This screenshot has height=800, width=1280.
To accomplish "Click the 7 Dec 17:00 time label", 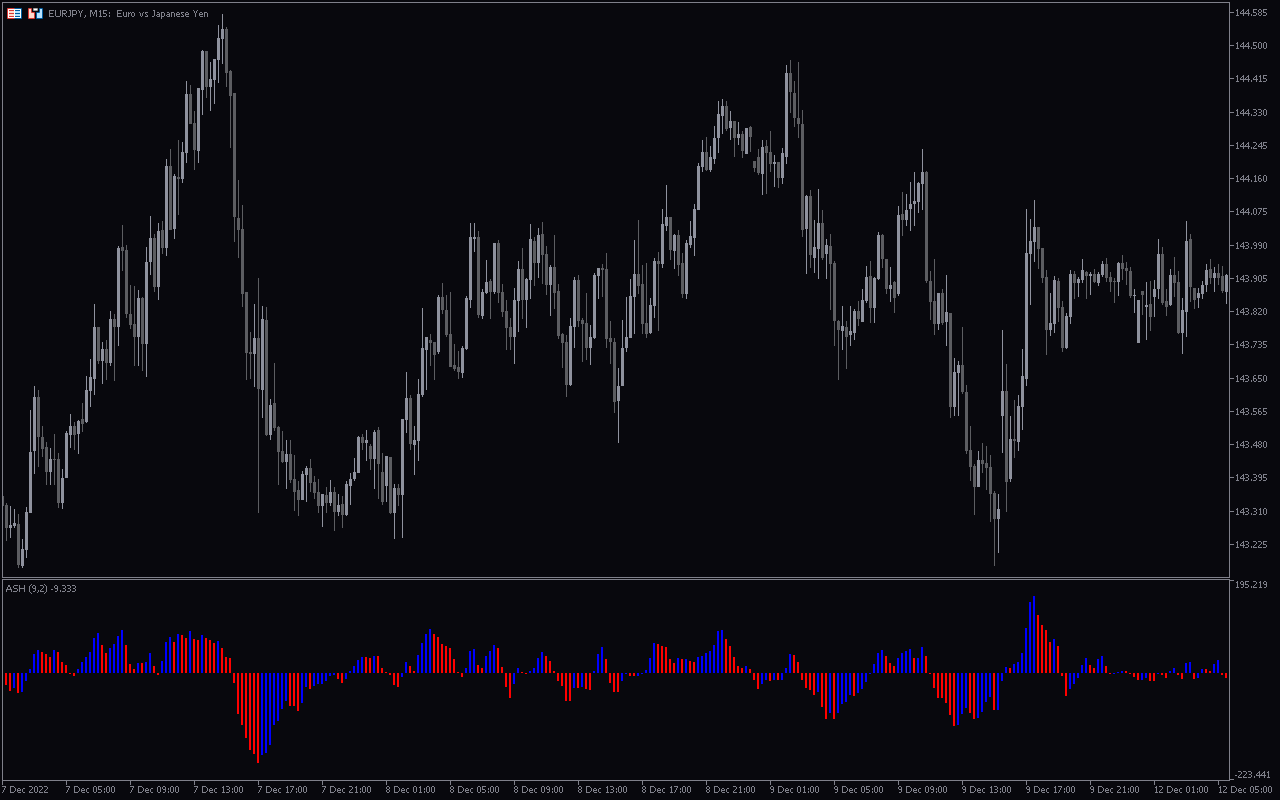I will pyautogui.click(x=282, y=789).
